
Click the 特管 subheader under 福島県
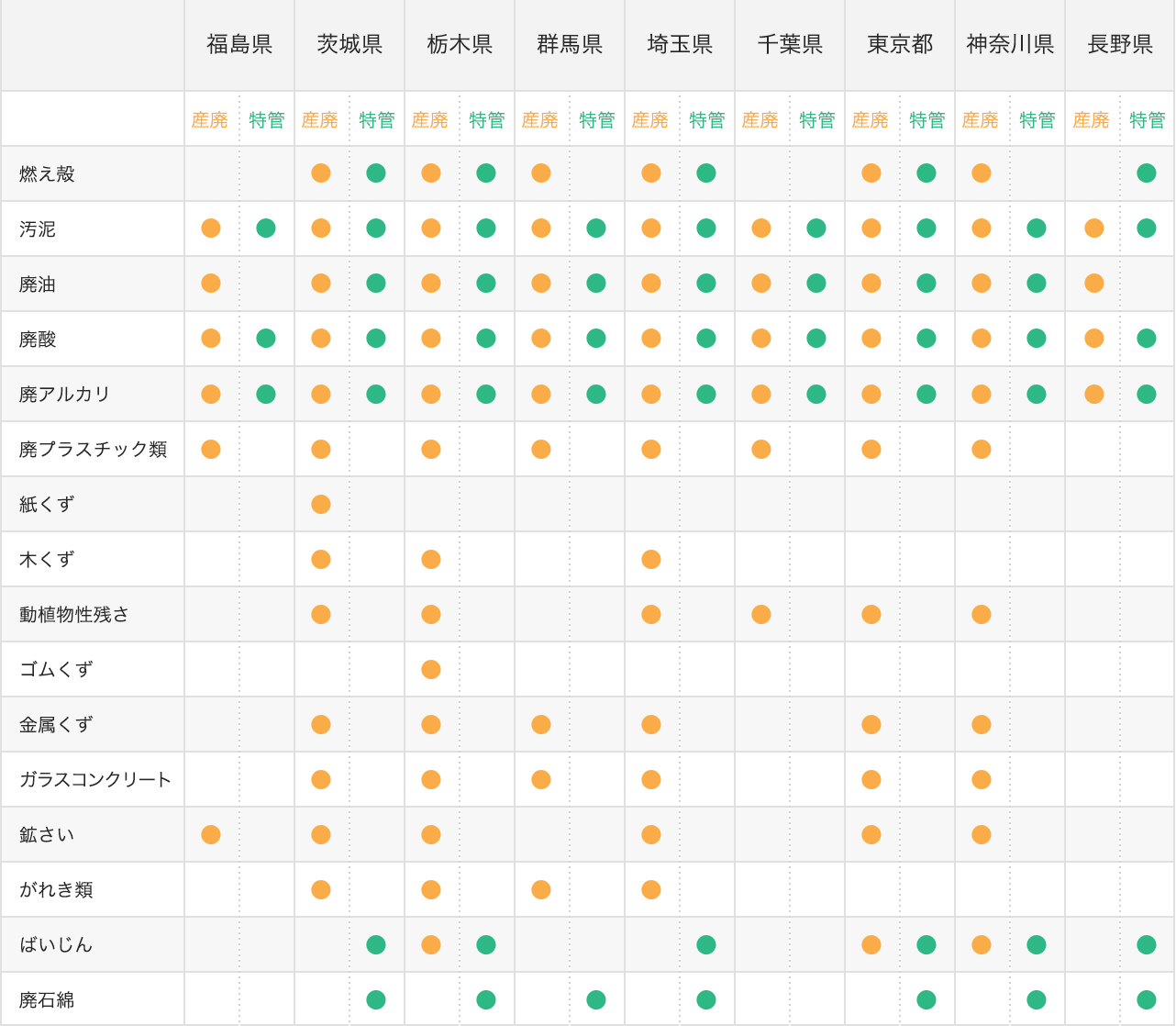[267, 120]
